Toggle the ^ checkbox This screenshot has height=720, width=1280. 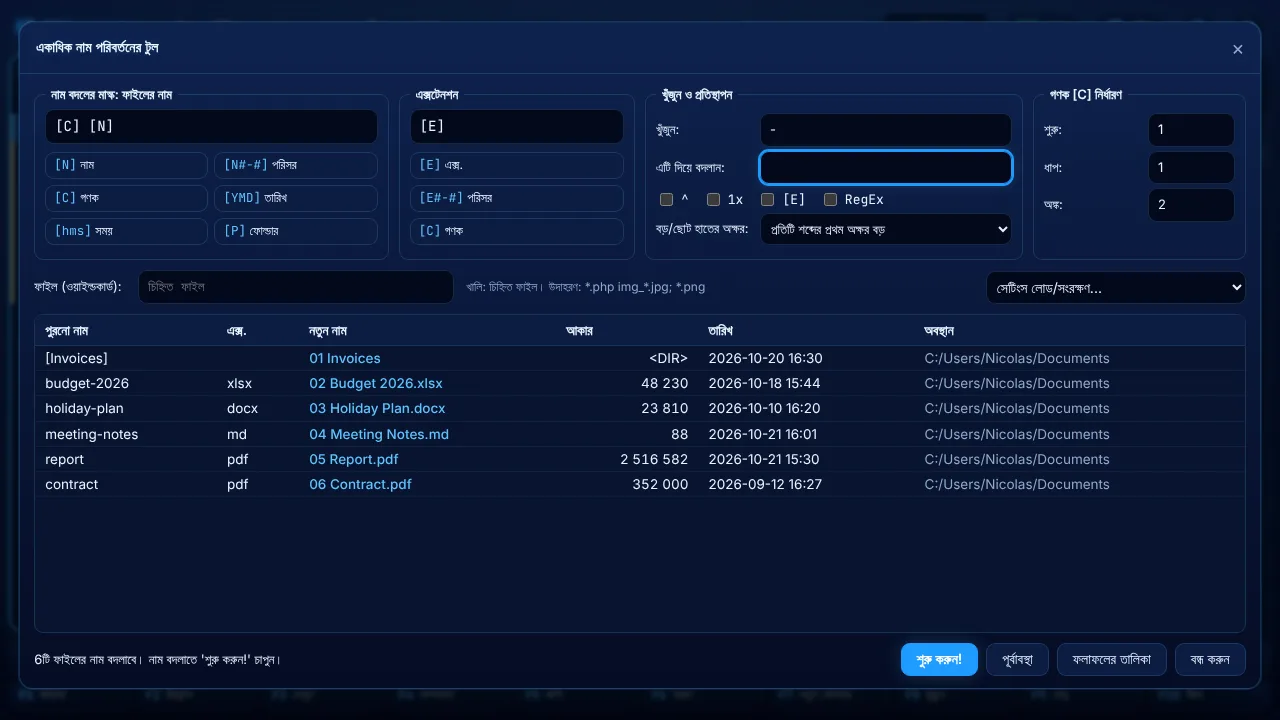[x=666, y=200]
